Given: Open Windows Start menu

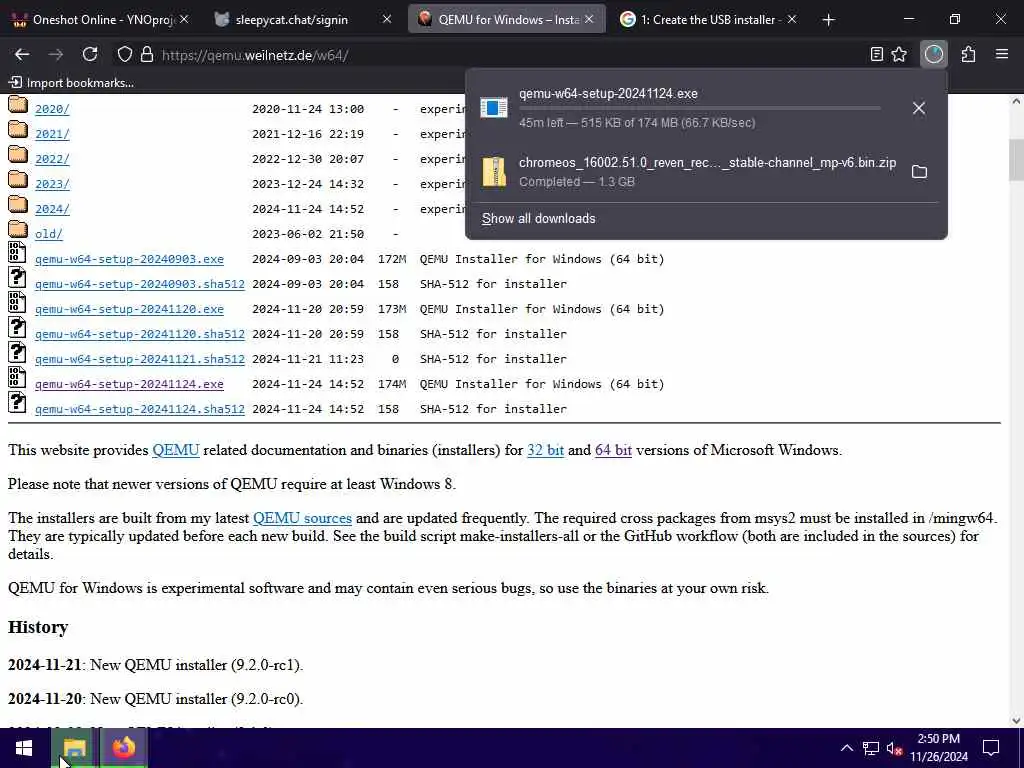Looking at the screenshot, I should (x=24, y=748).
